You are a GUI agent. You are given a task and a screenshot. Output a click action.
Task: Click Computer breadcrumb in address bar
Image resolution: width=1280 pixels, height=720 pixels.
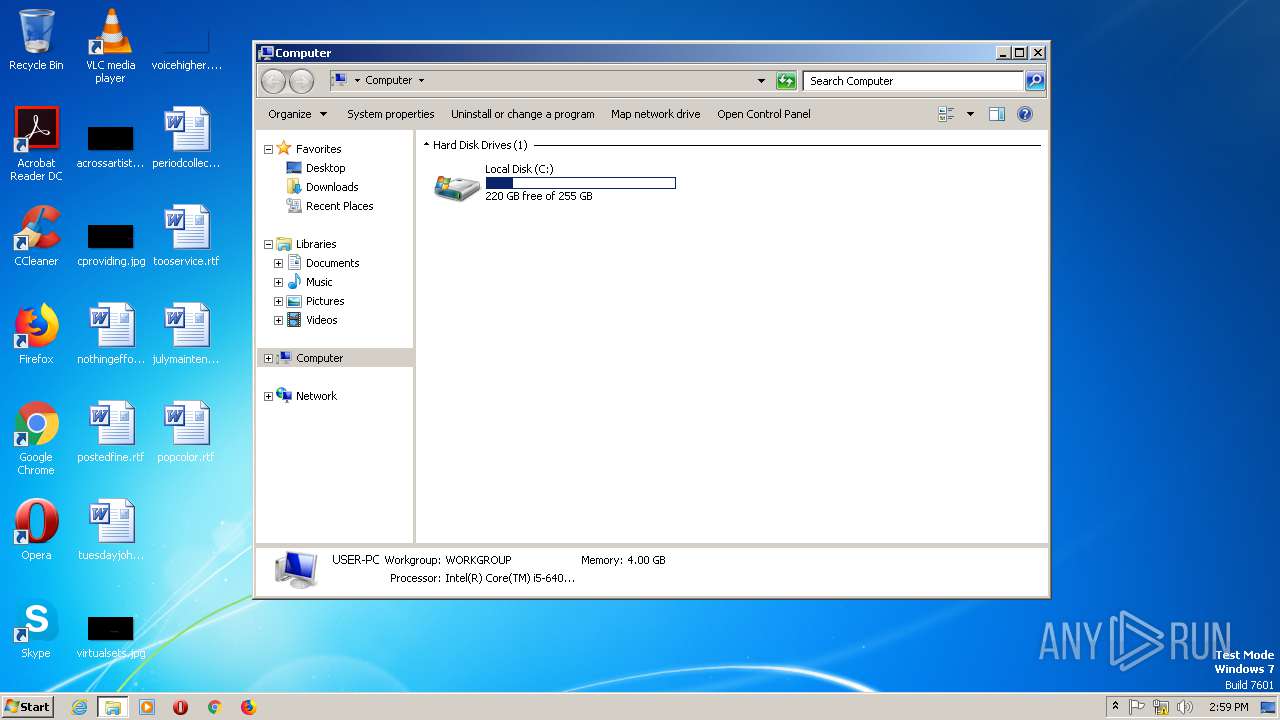[388, 80]
